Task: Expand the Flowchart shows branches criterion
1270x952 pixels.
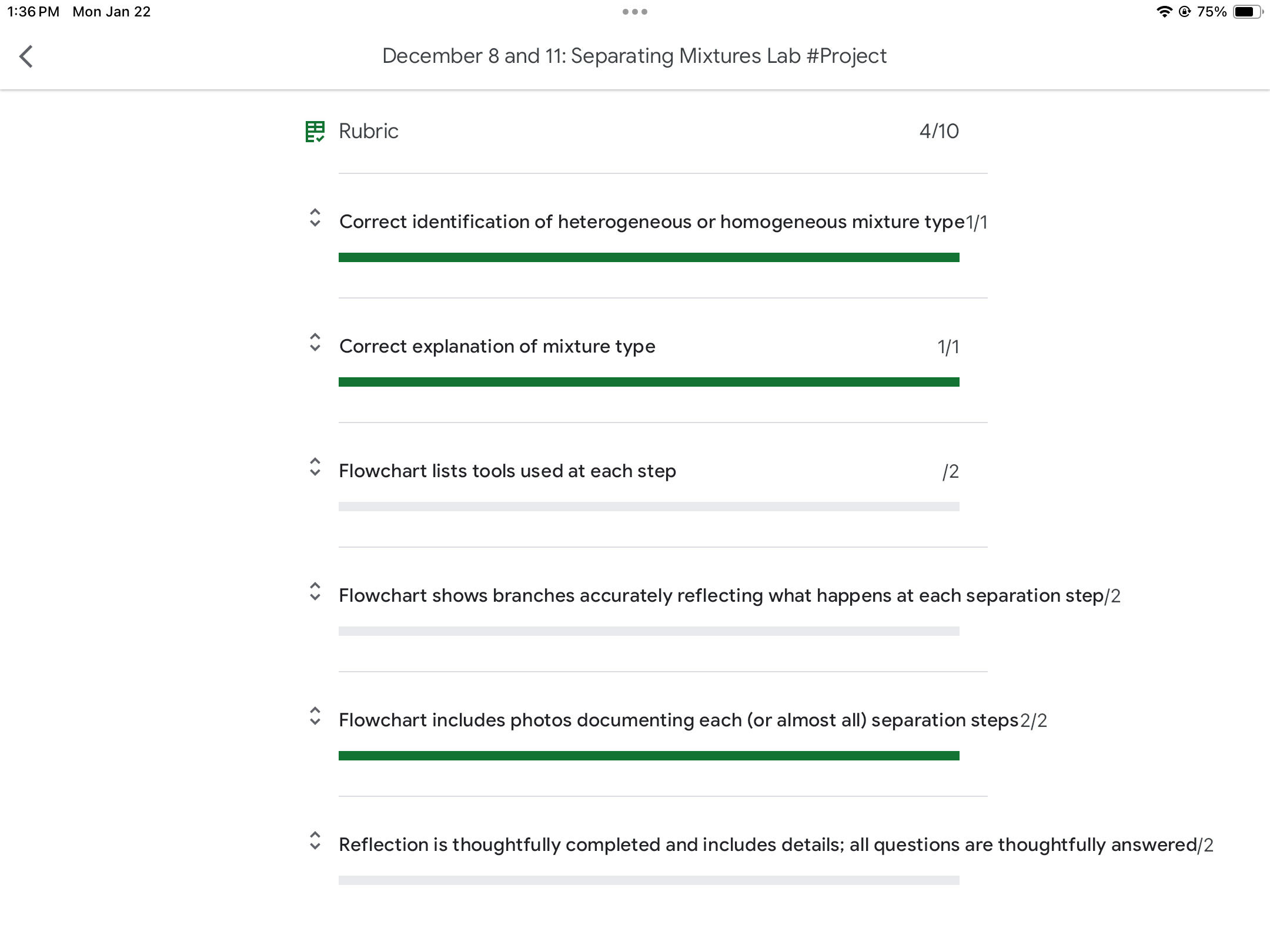Action: point(315,592)
